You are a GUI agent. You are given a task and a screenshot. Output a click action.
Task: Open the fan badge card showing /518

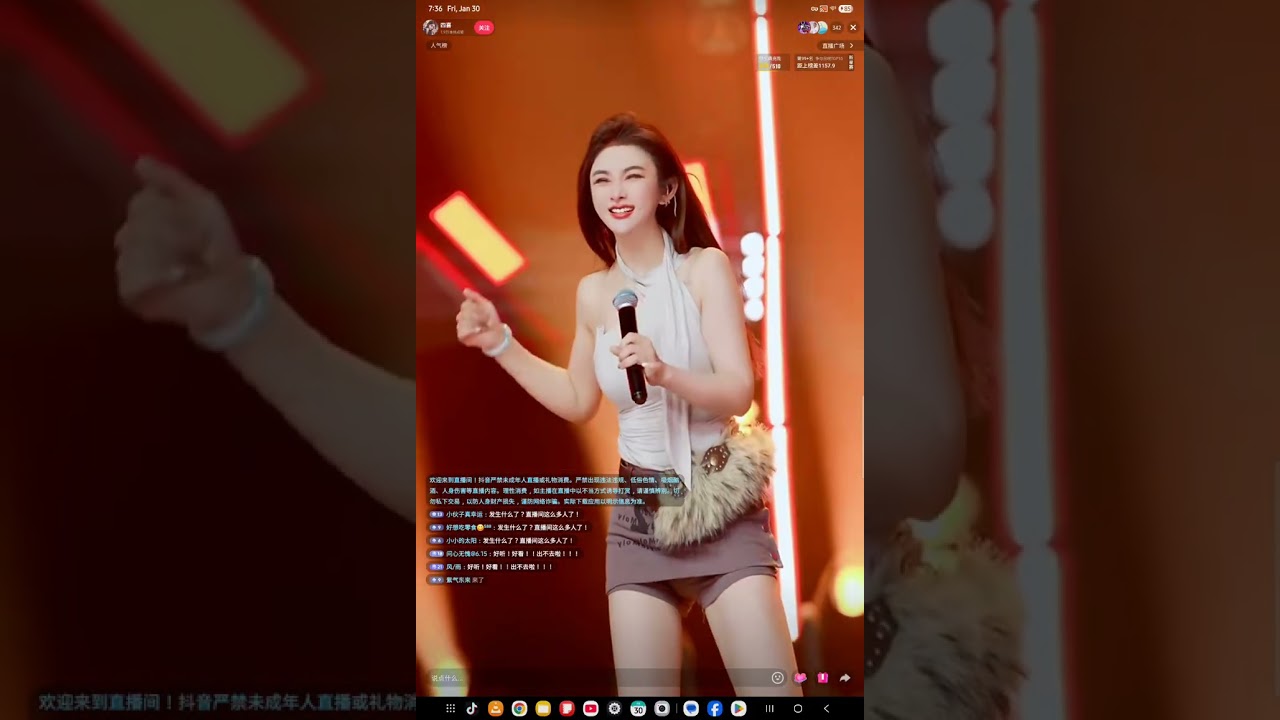point(773,62)
